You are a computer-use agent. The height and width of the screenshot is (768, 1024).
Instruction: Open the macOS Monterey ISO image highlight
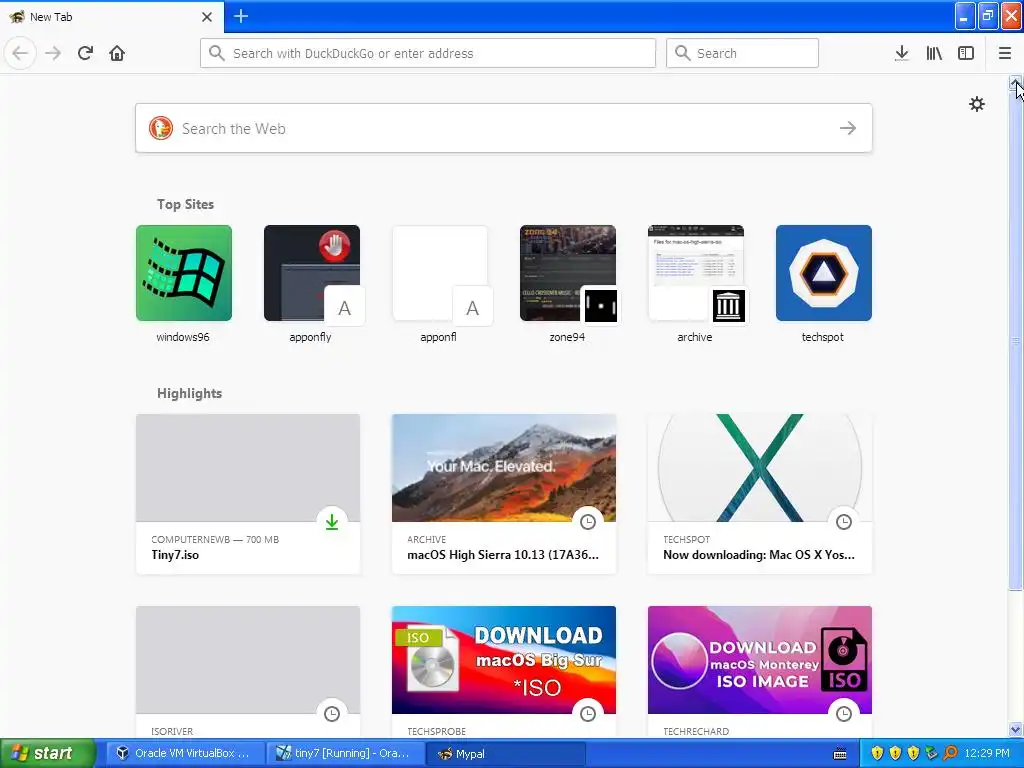760,672
